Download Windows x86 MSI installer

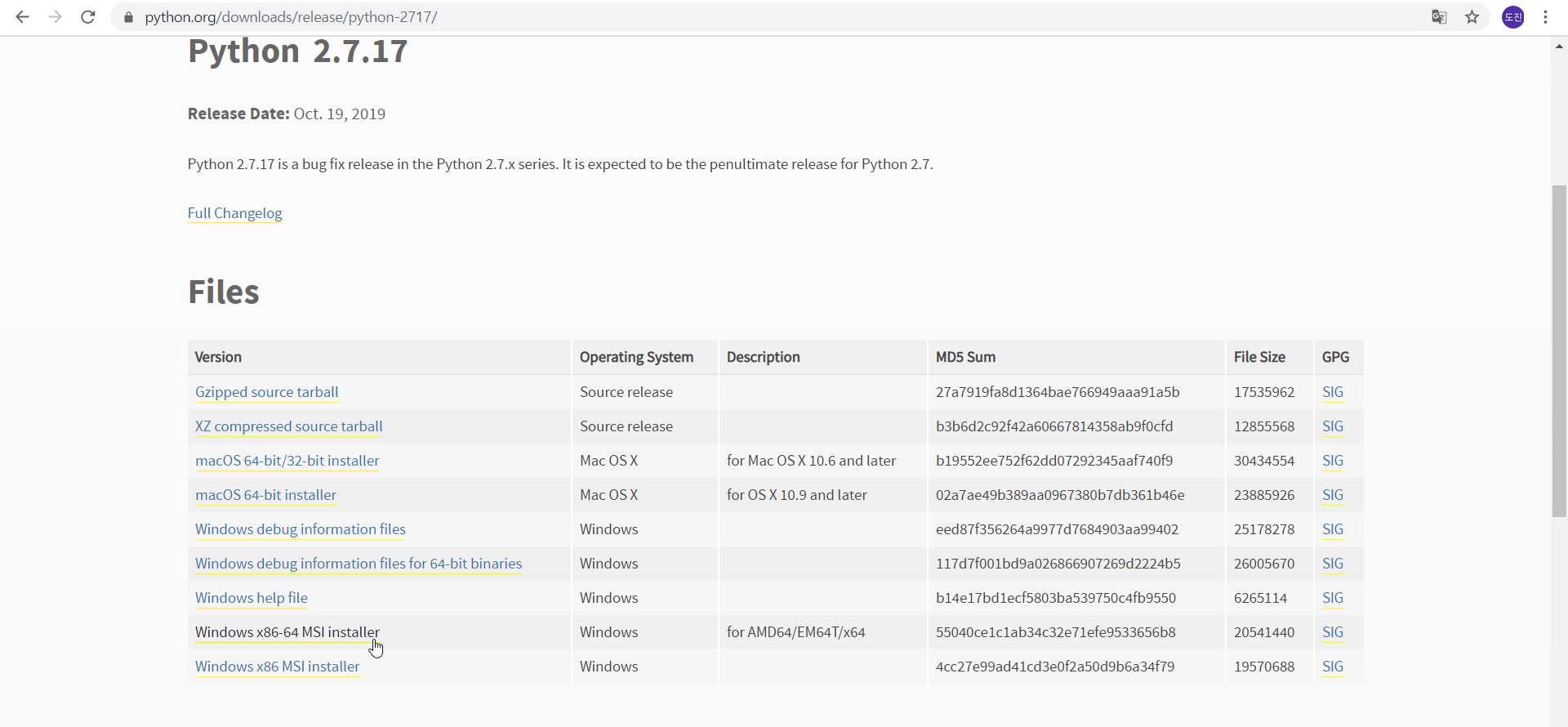pos(278,667)
